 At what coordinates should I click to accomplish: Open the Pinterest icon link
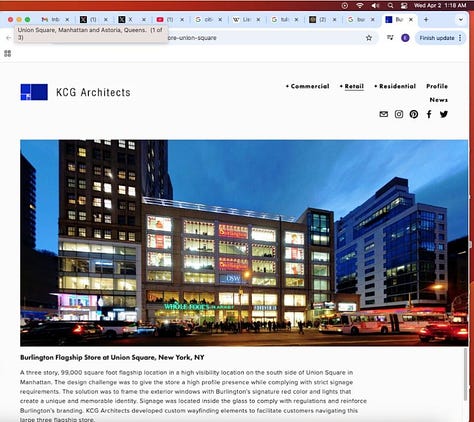(x=414, y=114)
